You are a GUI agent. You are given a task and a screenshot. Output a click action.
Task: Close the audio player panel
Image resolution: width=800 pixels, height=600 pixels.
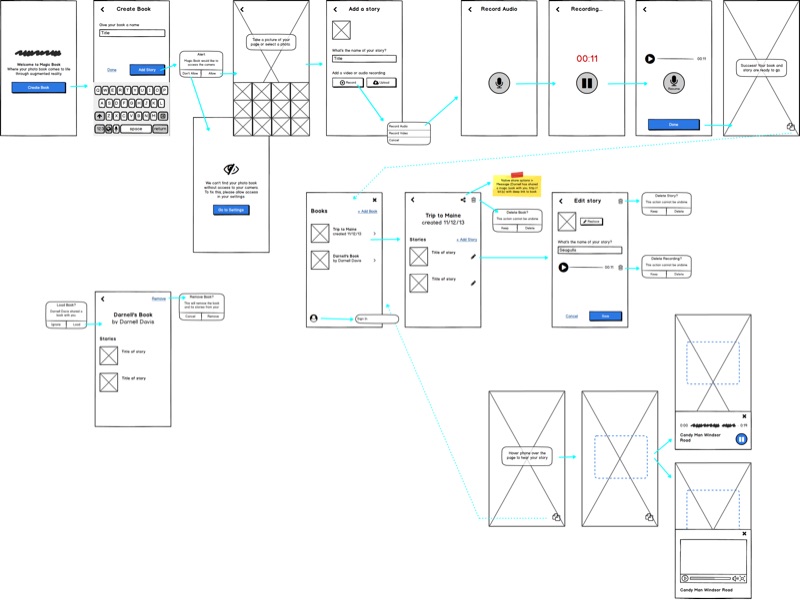[744, 416]
